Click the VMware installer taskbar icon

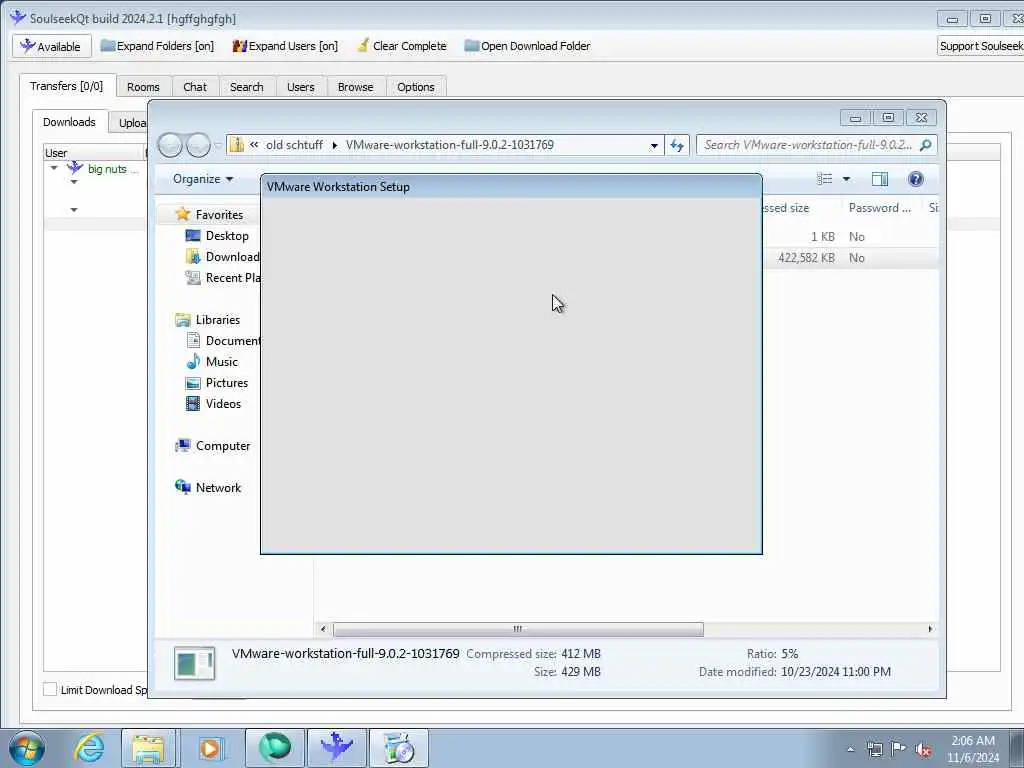click(399, 748)
